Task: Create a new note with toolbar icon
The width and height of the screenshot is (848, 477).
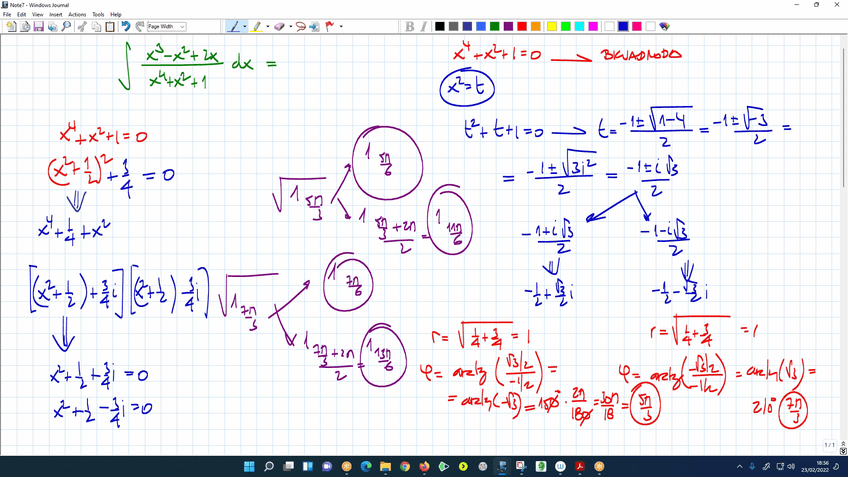Action: (x=11, y=26)
